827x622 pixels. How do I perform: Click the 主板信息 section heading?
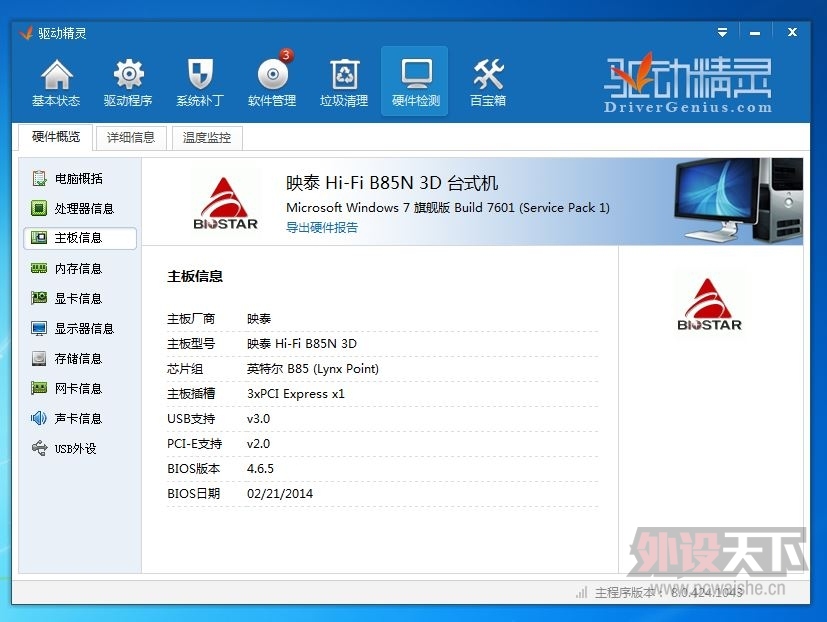[195, 276]
